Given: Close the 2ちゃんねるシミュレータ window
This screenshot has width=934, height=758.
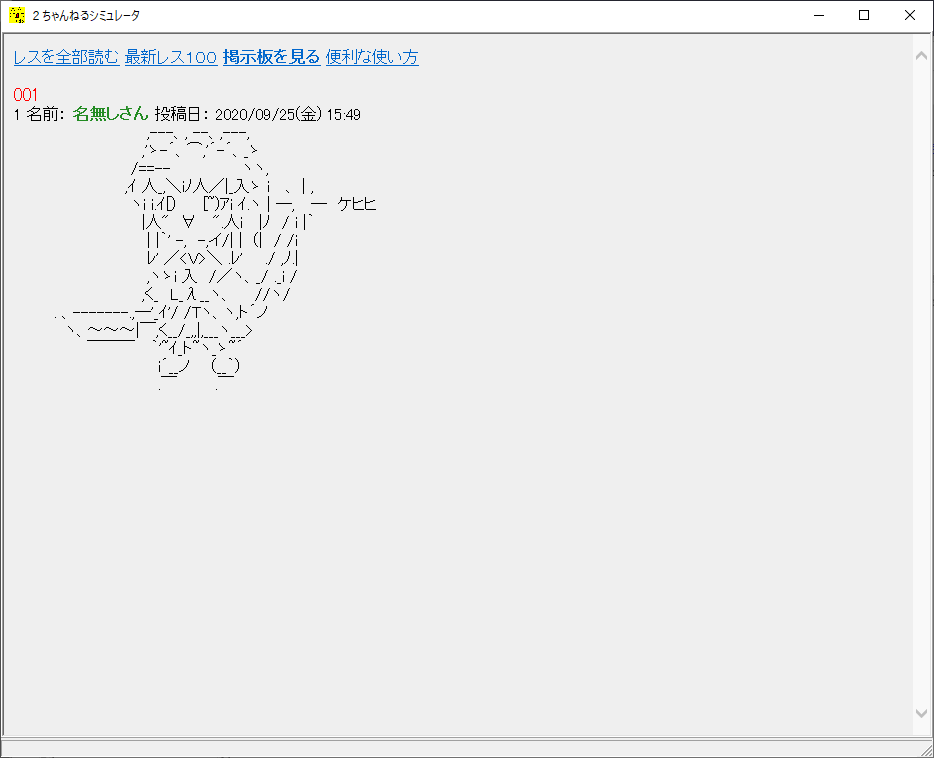Looking at the screenshot, I should (910, 15).
